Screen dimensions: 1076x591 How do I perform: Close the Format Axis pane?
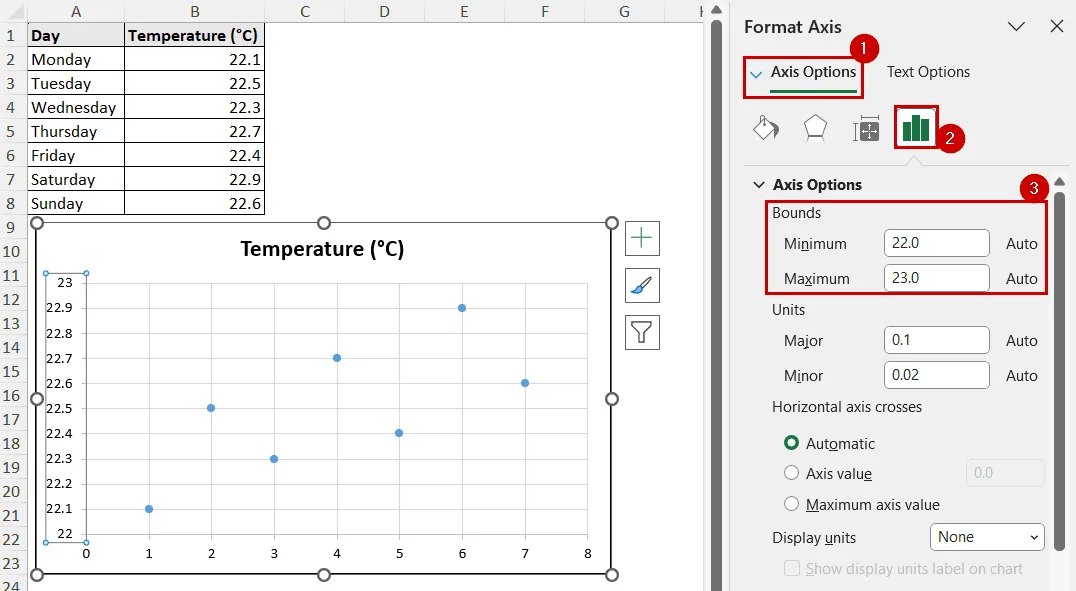pyautogui.click(x=1057, y=27)
